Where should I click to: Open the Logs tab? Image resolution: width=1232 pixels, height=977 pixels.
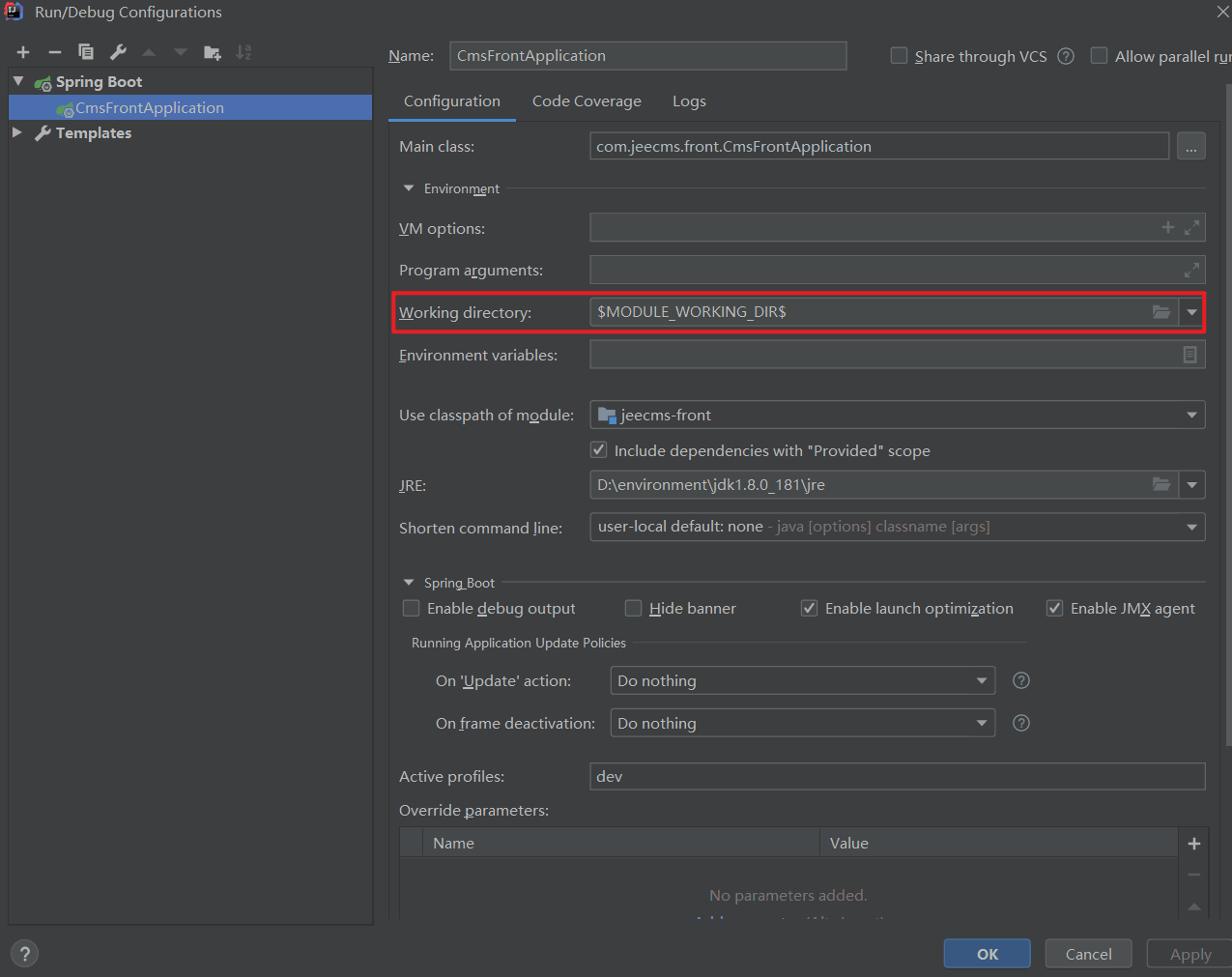689,101
